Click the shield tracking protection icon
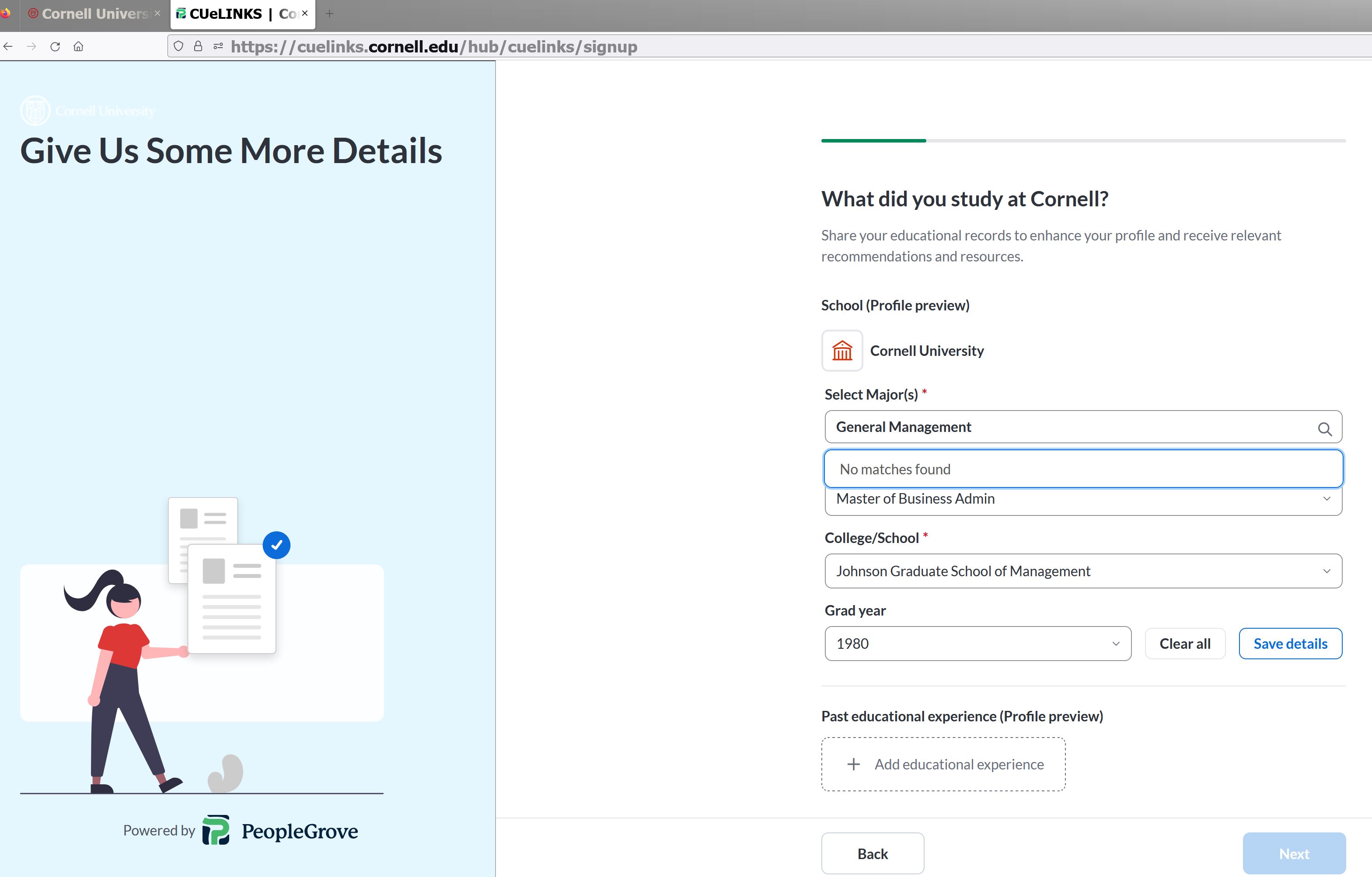1372x877 pixels. tap(178, 47)
